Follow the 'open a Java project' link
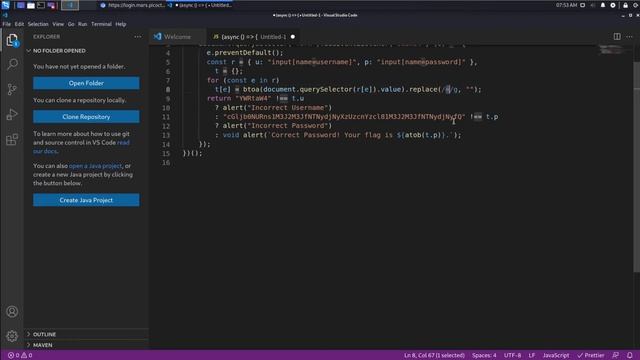 click(x=96, y=166)
